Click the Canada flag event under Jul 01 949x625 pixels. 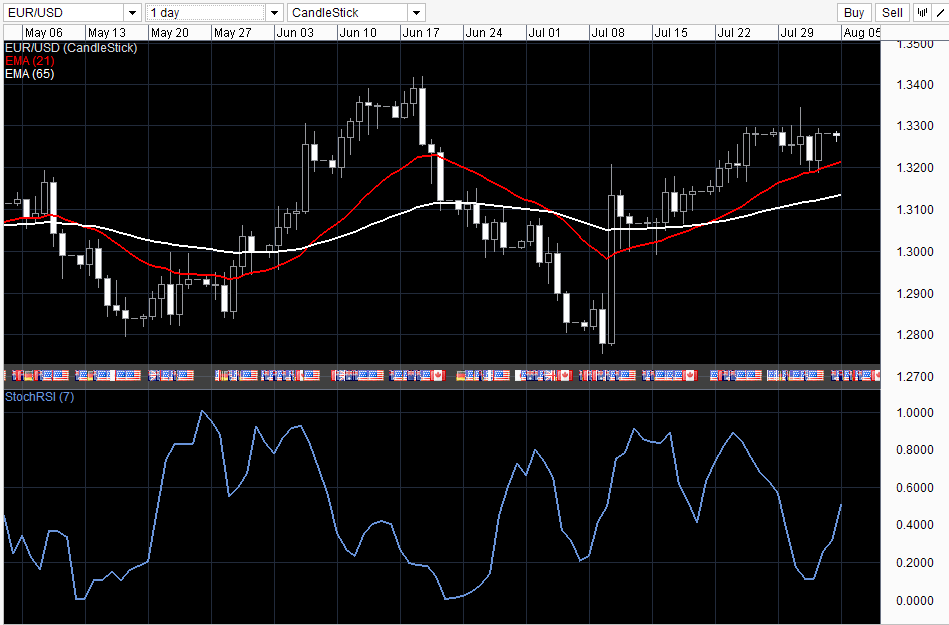(565, 376)
